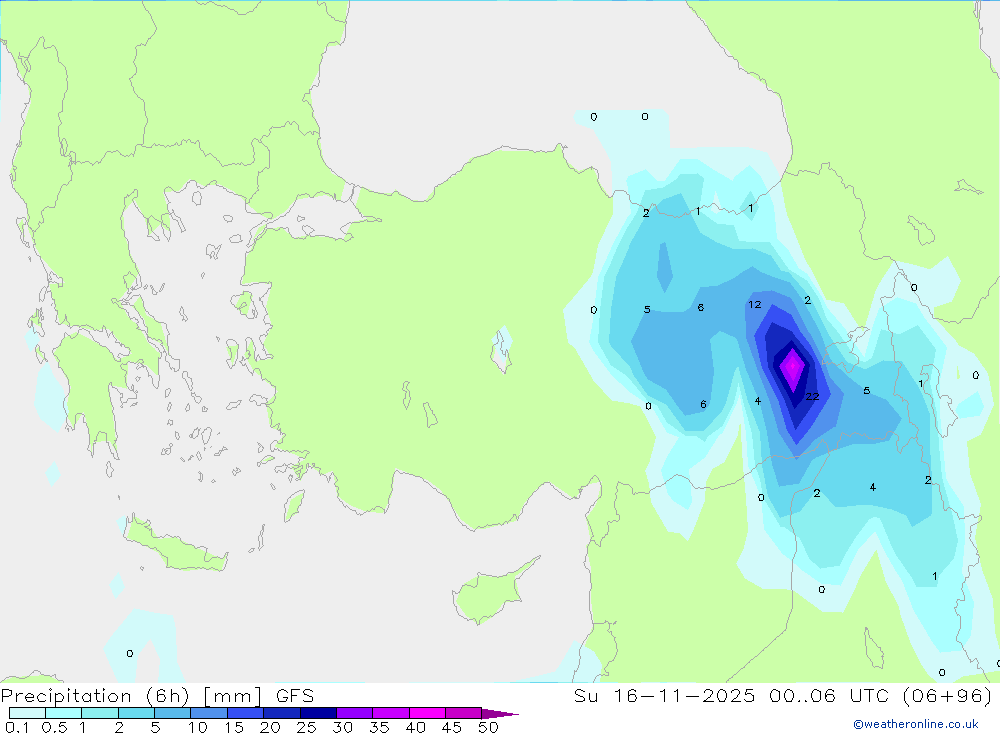The image size is (1000, 733).
Task: Click the legend label "15"
Action: (x=233, y=727)
